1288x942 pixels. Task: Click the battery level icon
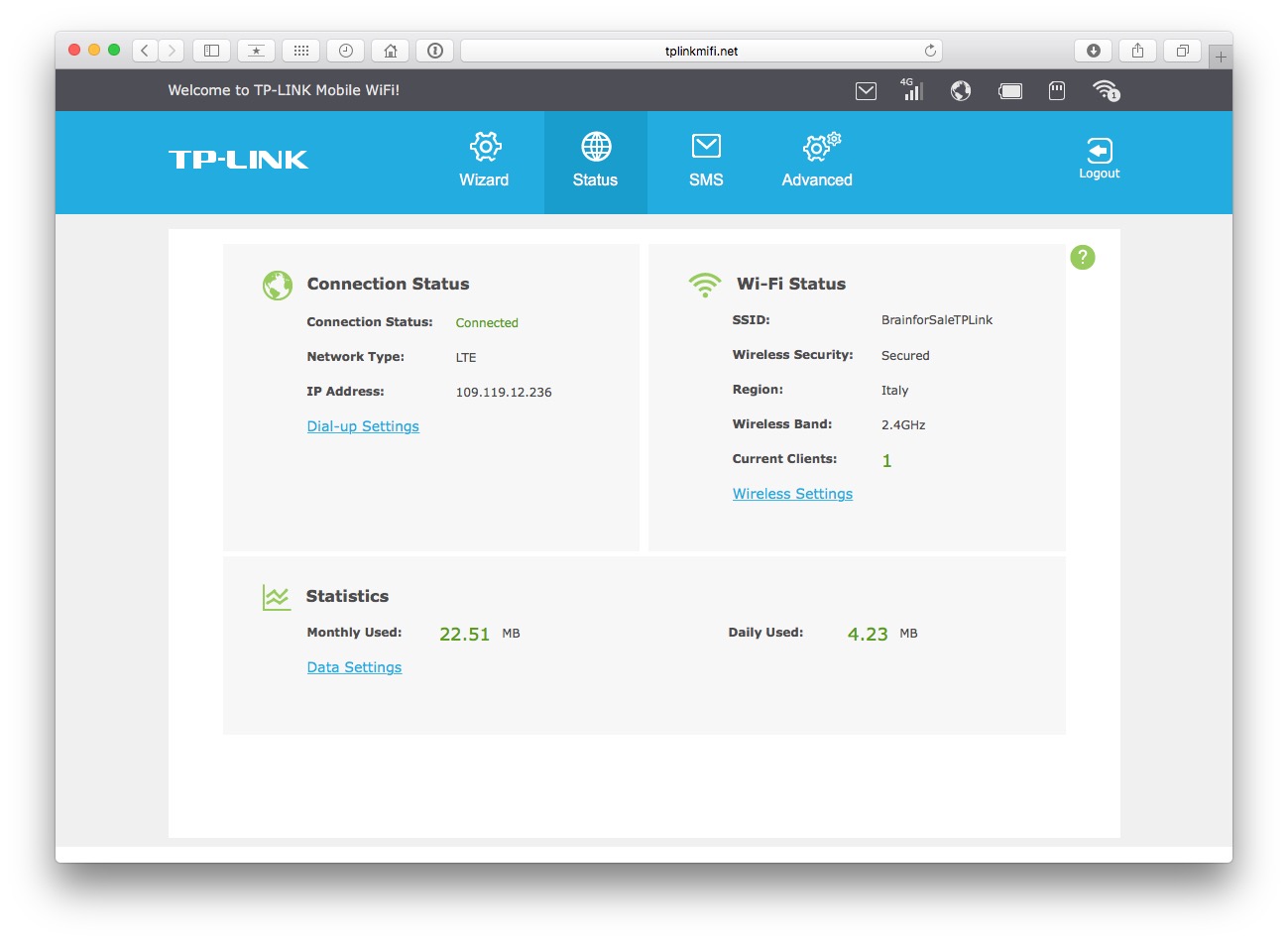1010,91
